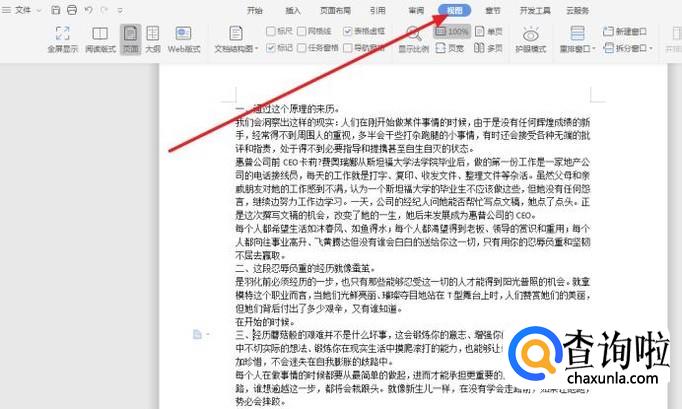Switch to Web版式 view
Screen dimensions: 682x409
184,39
